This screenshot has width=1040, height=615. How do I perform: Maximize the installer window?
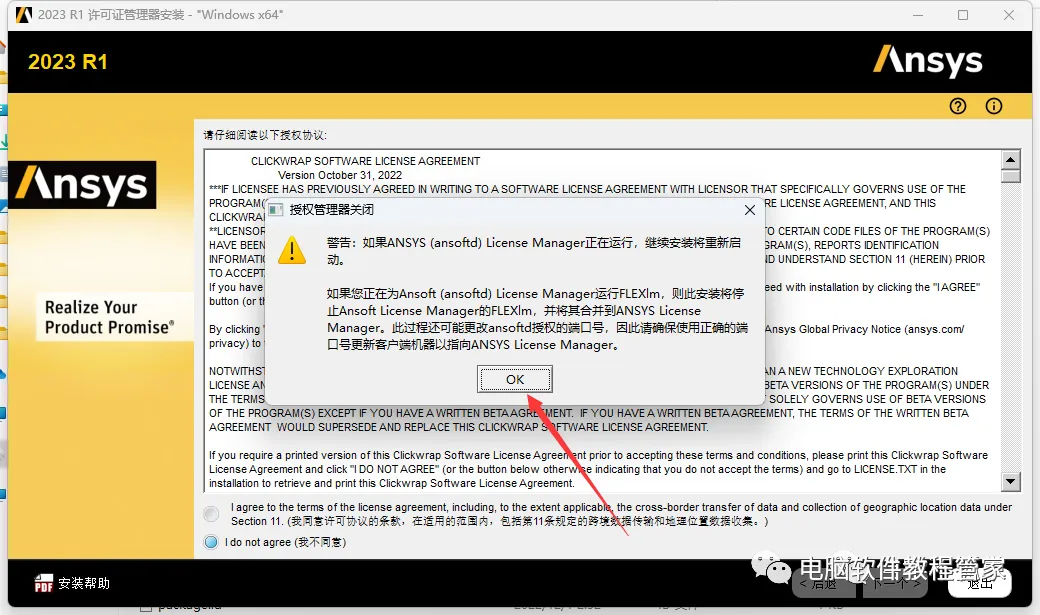963,15
